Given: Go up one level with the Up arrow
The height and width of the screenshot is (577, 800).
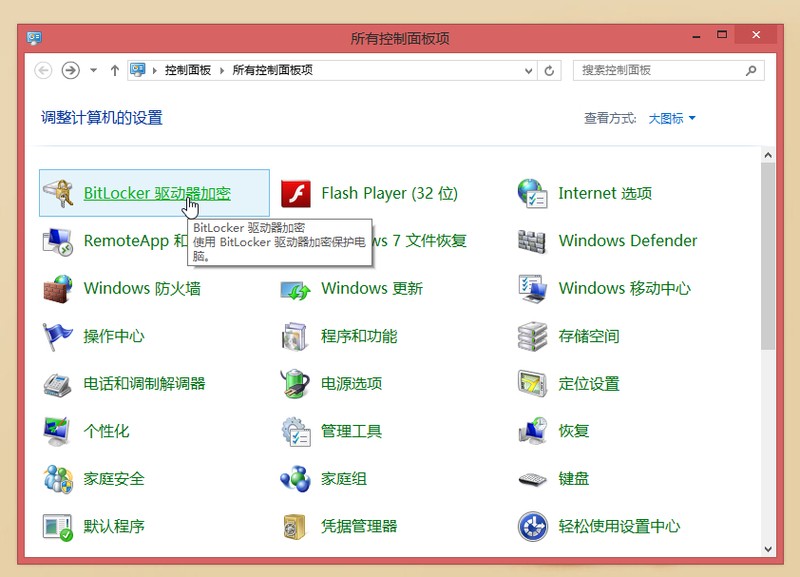Looking at the screenshot, I should [115, 70].
